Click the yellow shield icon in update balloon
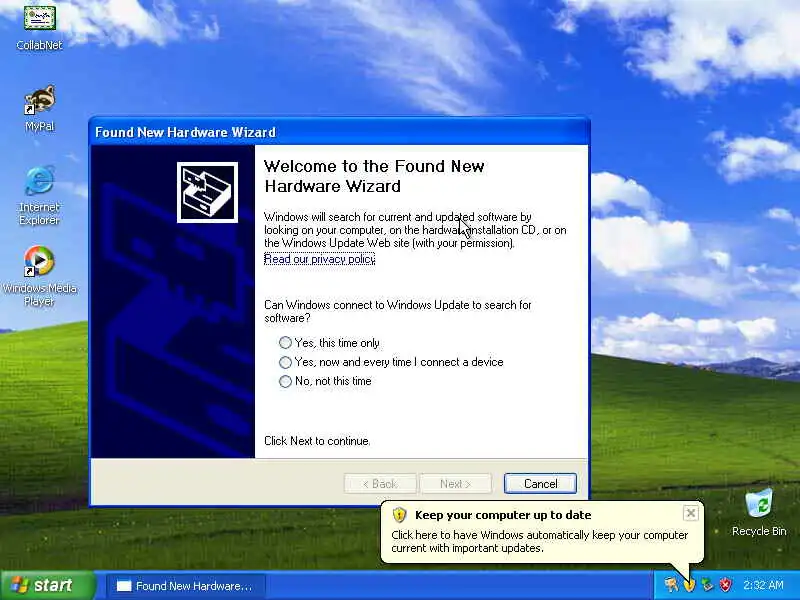Image resolution: width=800 pixels, height=600 pixels. point(399,515)
